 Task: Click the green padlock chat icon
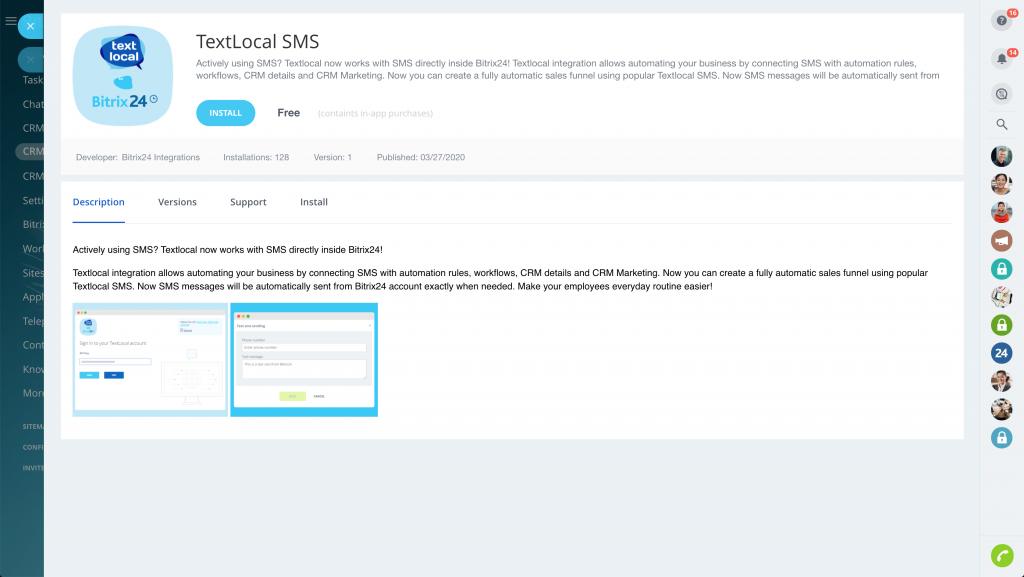coord(1001,325)
